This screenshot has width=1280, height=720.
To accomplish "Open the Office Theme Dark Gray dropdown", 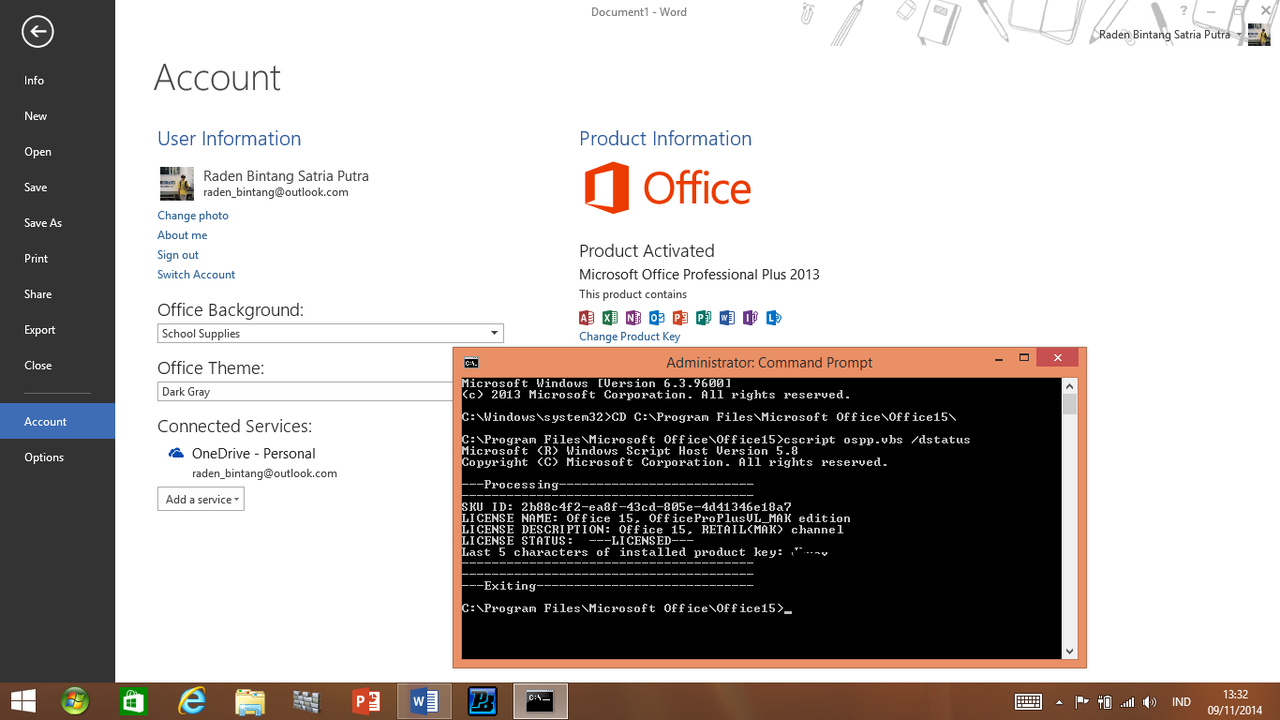I will pyautogui.click(x=305, y=392).
